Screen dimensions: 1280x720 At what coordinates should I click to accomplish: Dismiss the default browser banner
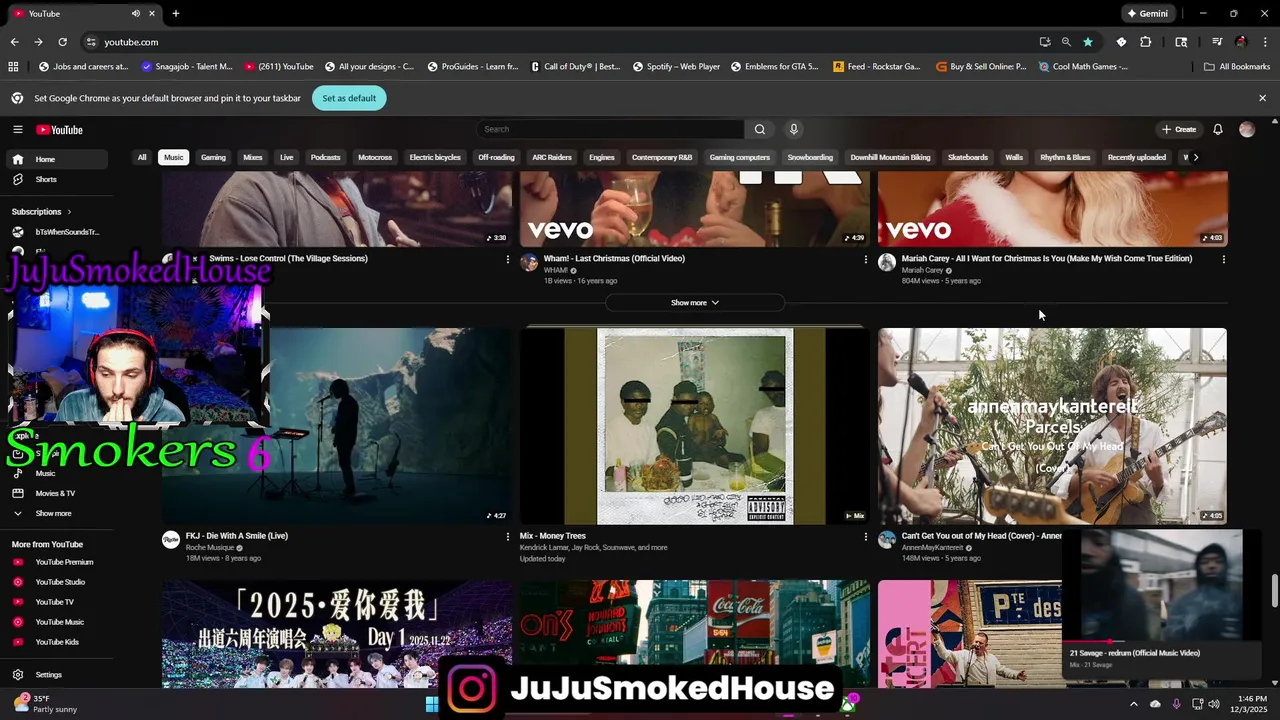tap(1262, 98)
